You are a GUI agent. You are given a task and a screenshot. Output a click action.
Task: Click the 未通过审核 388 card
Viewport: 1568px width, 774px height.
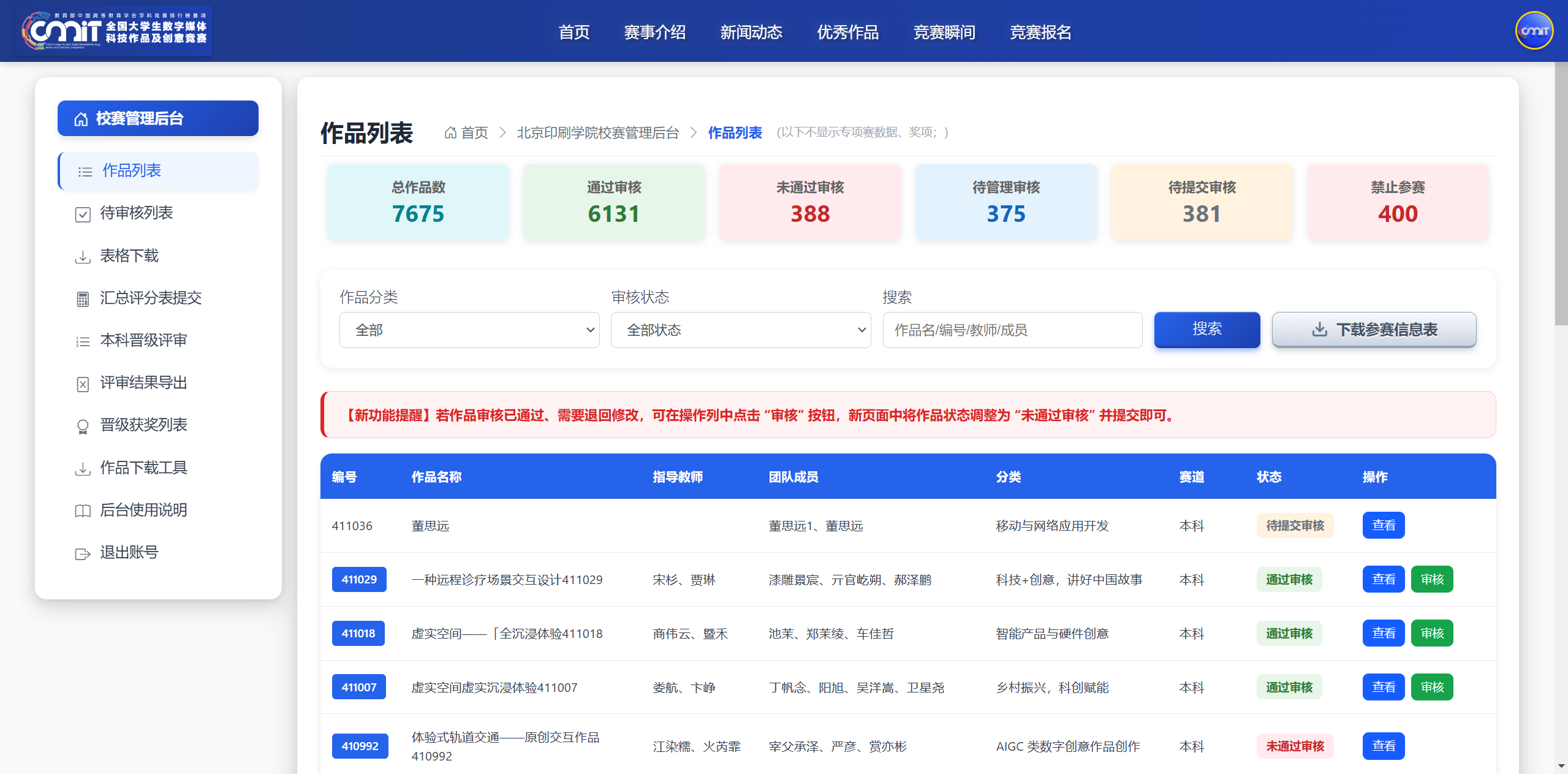tap(810, 202)
